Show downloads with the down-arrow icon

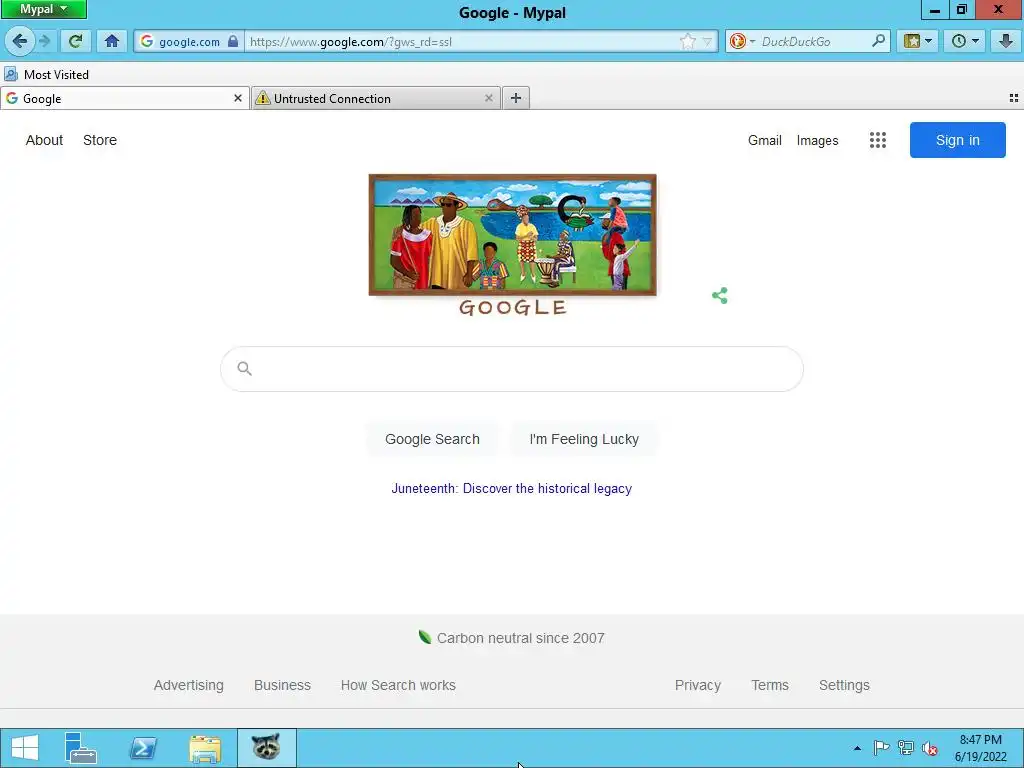click(1006, 41)
